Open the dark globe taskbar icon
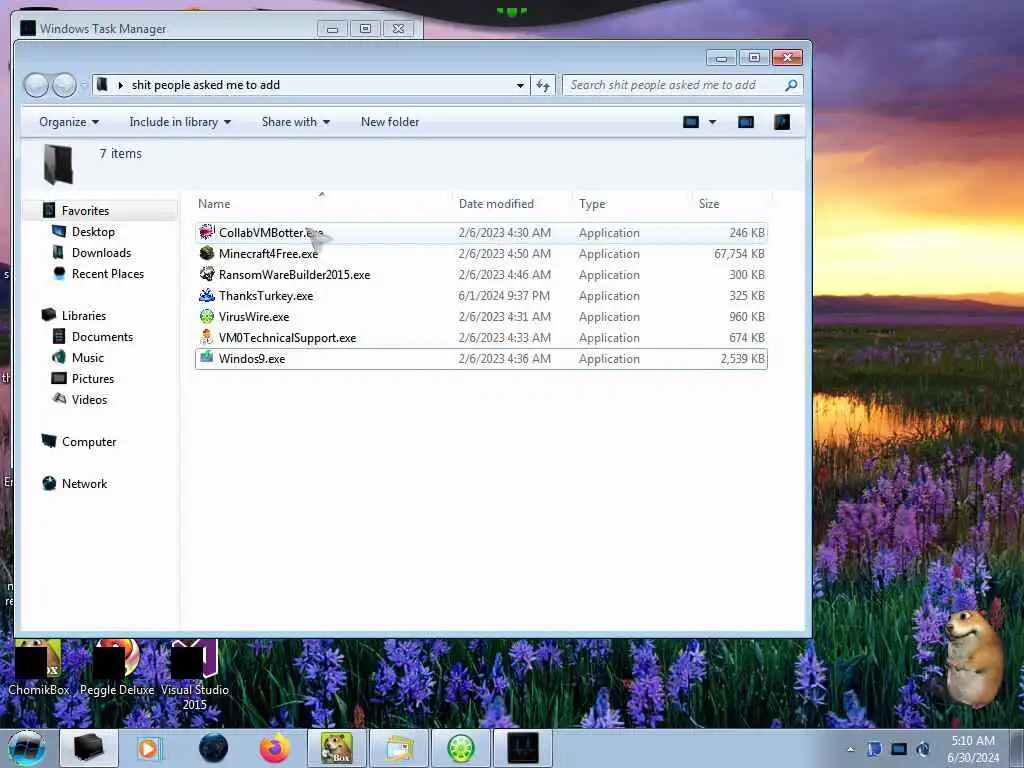Viewport: 1024px width, 768px height. click(x=213, y=748)
